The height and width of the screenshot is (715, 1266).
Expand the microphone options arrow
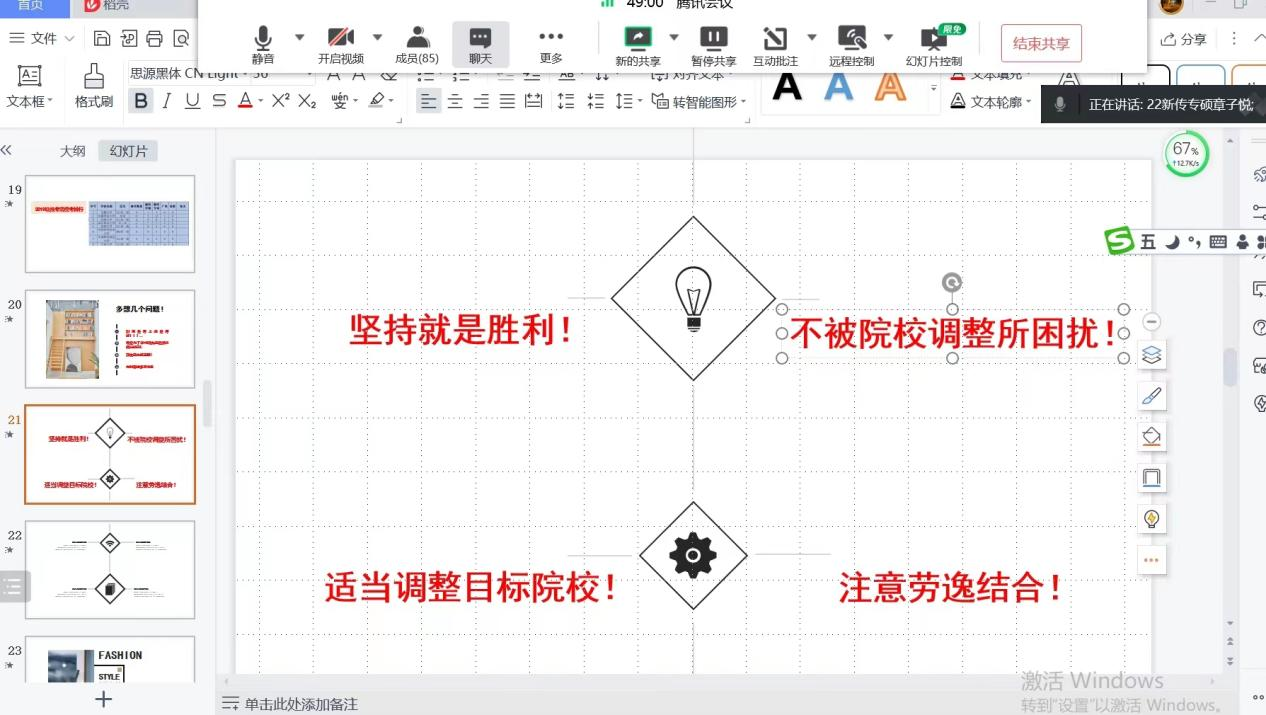[299, 37]
